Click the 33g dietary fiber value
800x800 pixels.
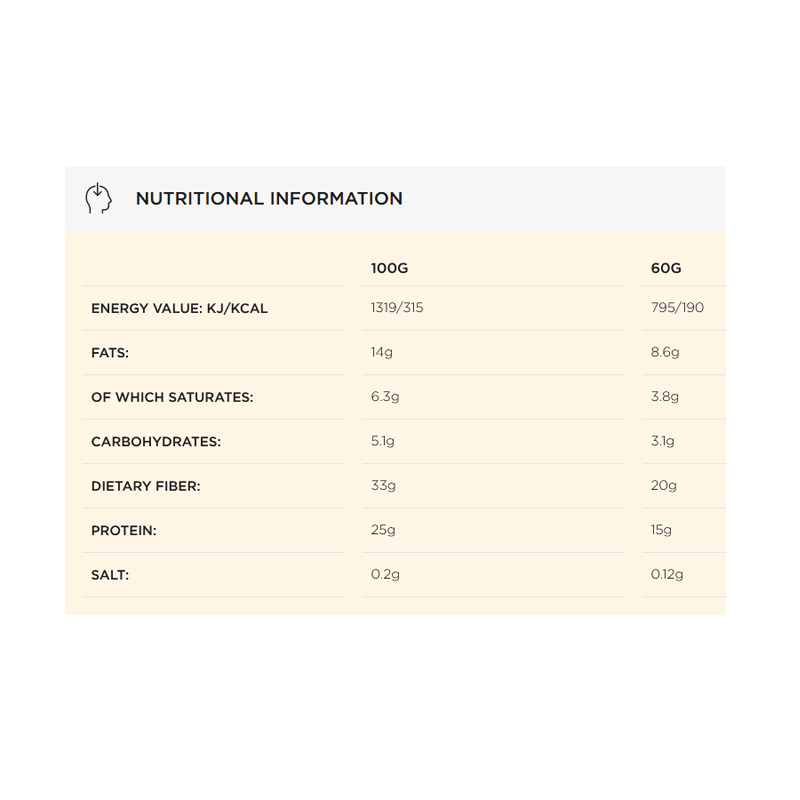click(x=383, y=486)
